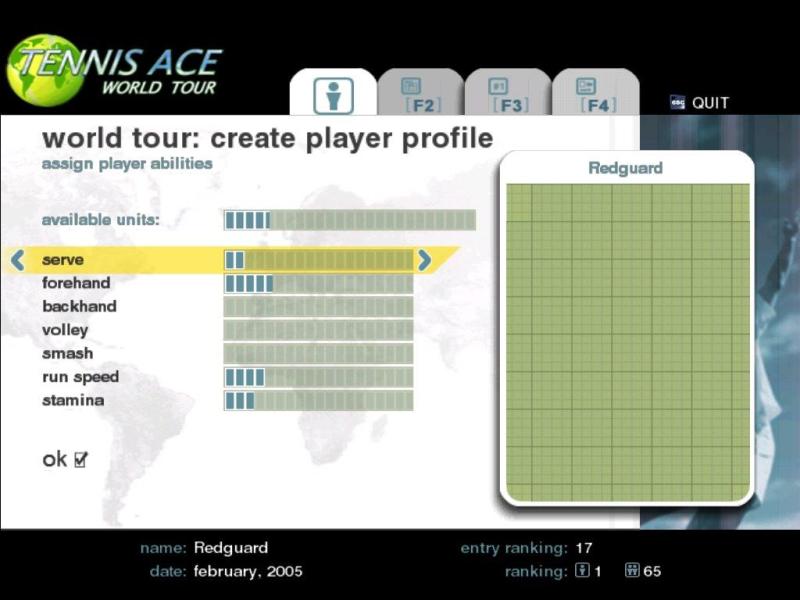
Task: Click the Tennis Ace World Tour logo
Action: [x=115, y=70]
